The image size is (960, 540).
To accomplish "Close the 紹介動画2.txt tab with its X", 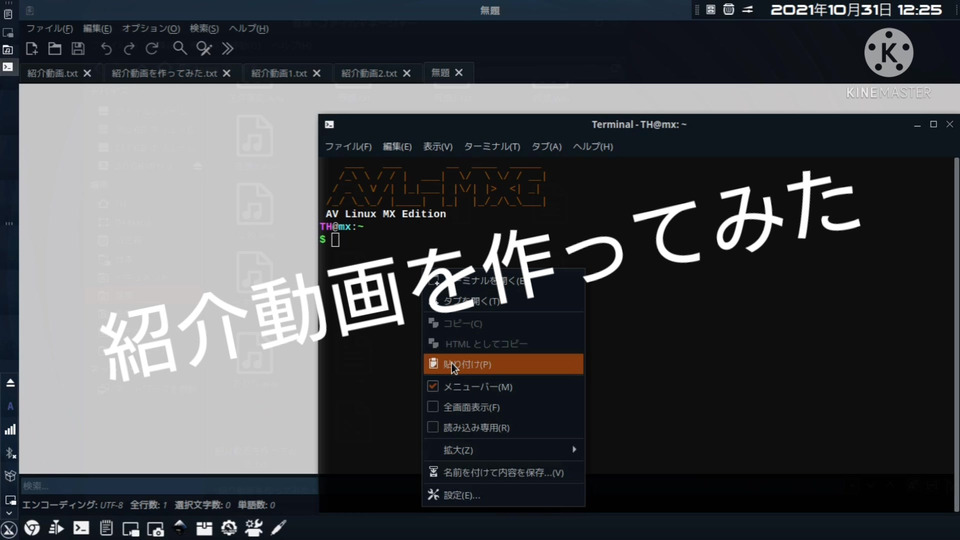I will coord(407,73).
